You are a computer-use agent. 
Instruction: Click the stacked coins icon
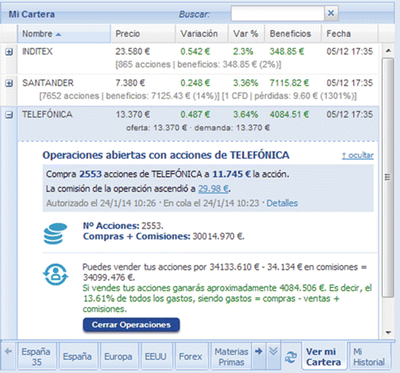click(x=55, y=234)
